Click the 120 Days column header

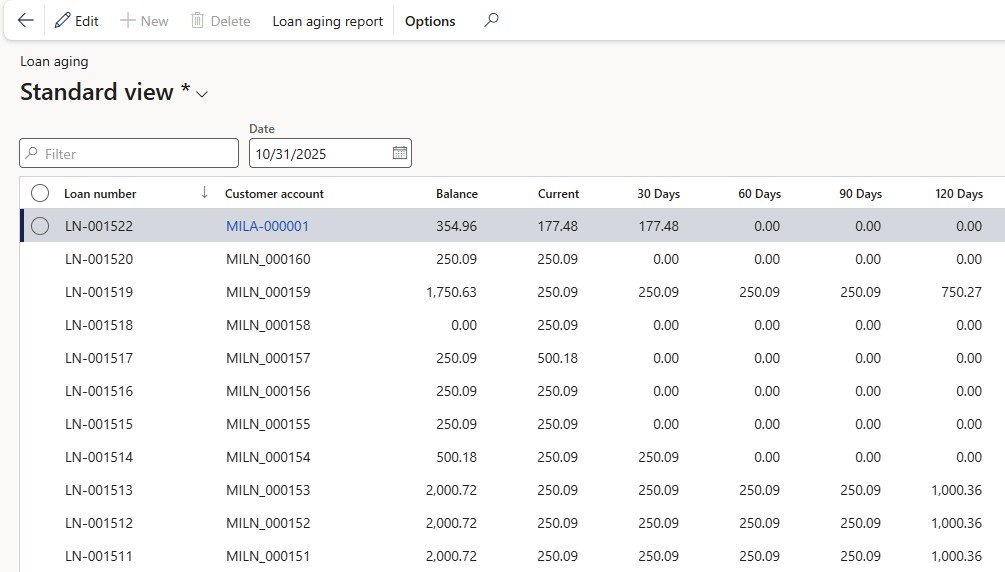pyautogui.click(x=958, y=194)
